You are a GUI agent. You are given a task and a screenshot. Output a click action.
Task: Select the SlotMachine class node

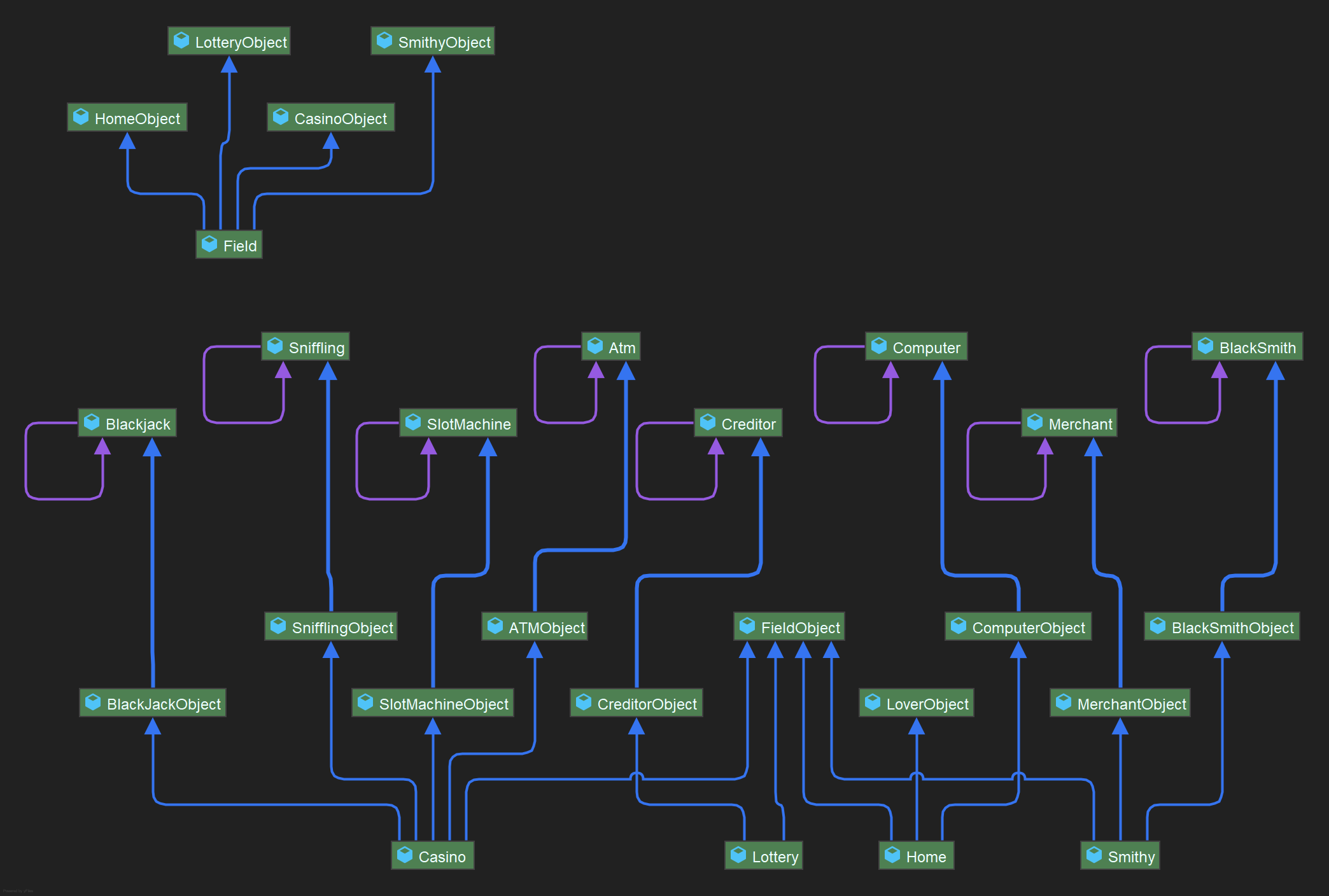(458, 423)
